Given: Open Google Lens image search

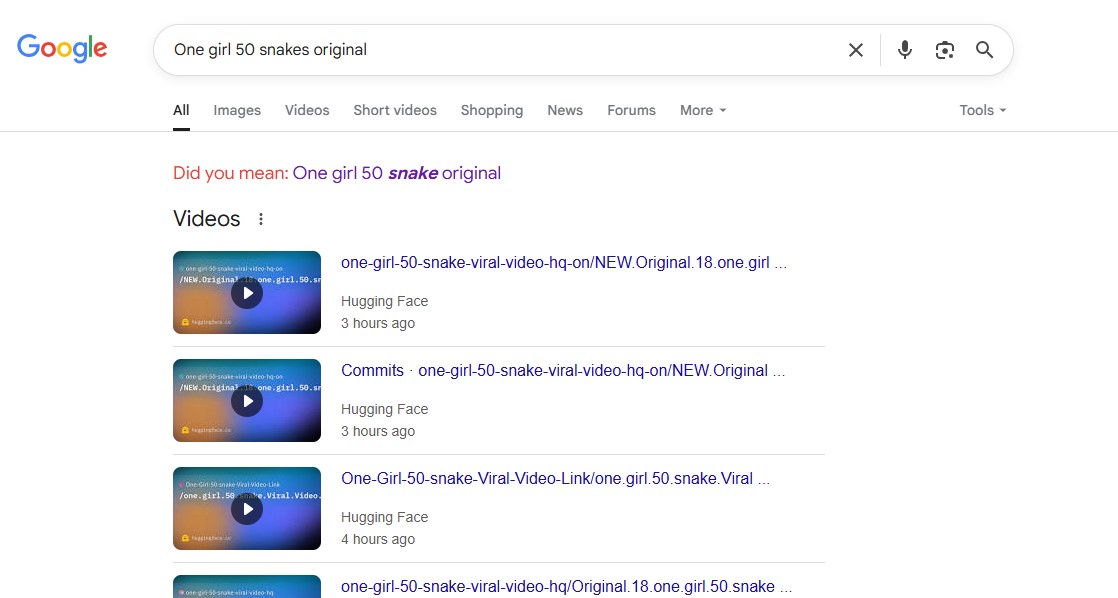Looking at the screenshot, I should (945, 50).
